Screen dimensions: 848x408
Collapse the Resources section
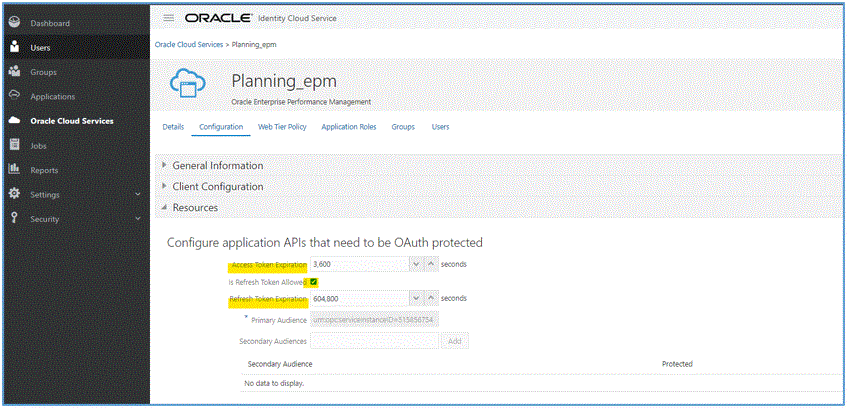coord(165,208)
